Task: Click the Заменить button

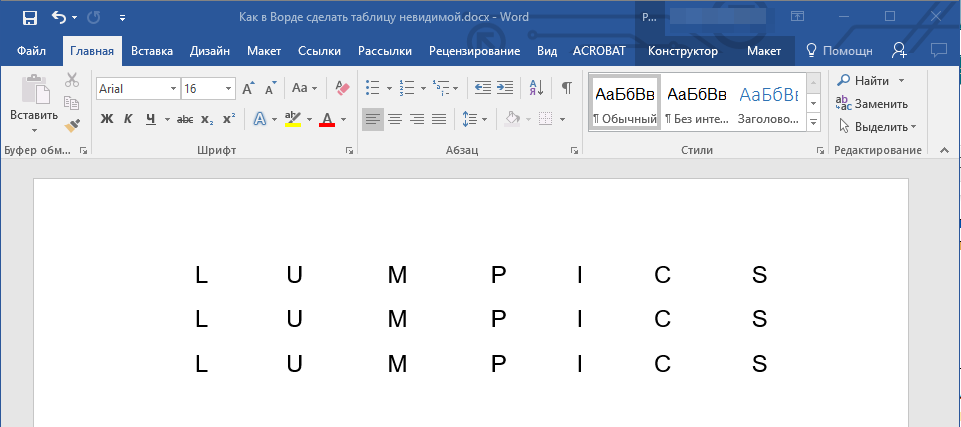Action: pos(872,103)
